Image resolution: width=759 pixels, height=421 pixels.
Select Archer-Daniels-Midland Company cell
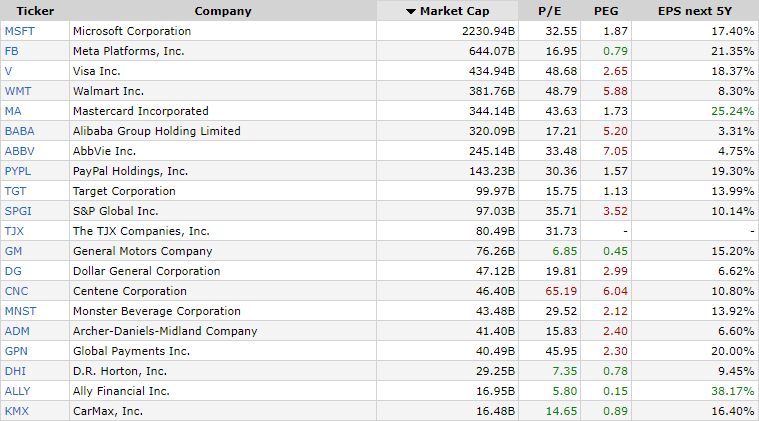(223, 331)
